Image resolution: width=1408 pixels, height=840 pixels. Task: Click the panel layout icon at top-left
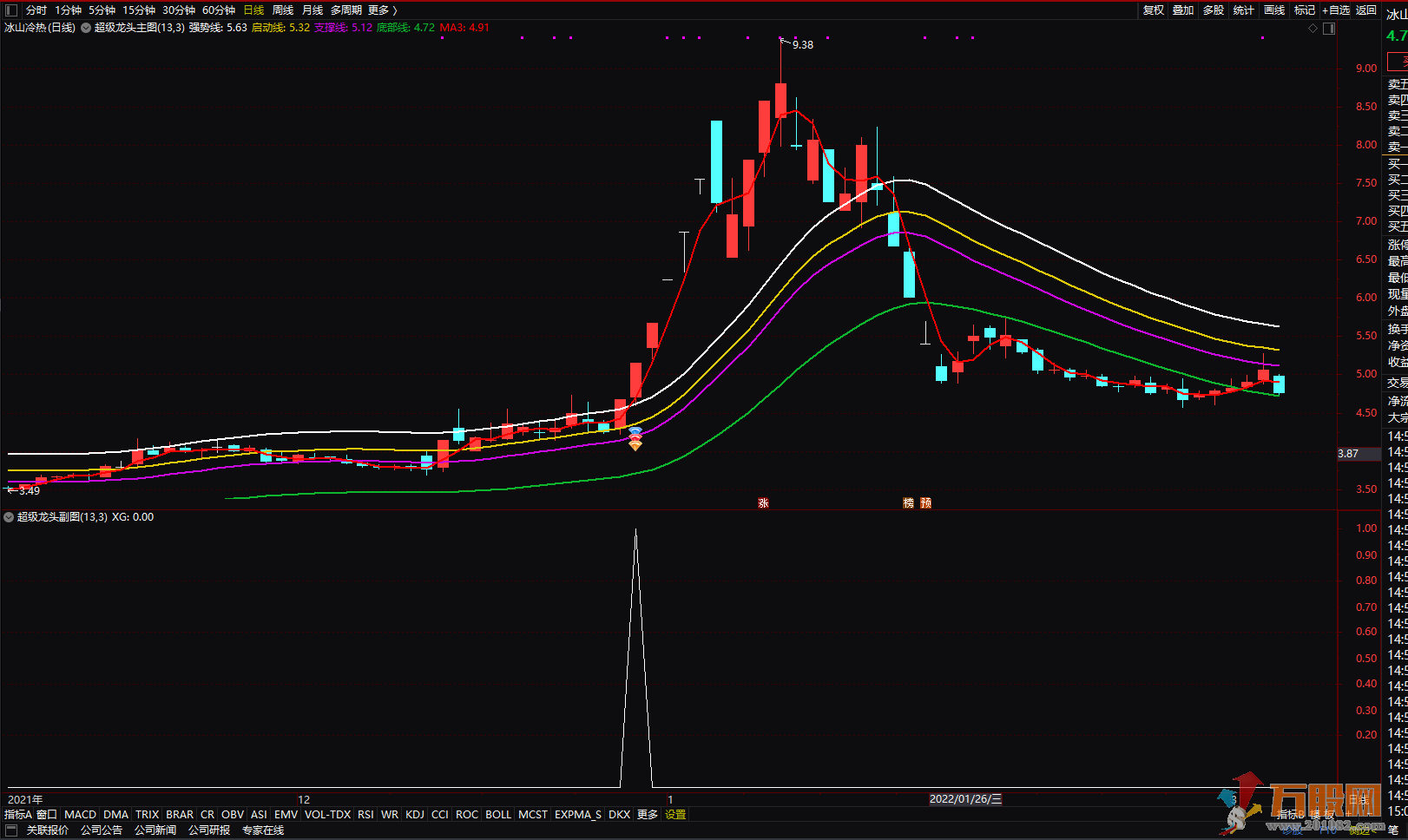tap(11, 10)
